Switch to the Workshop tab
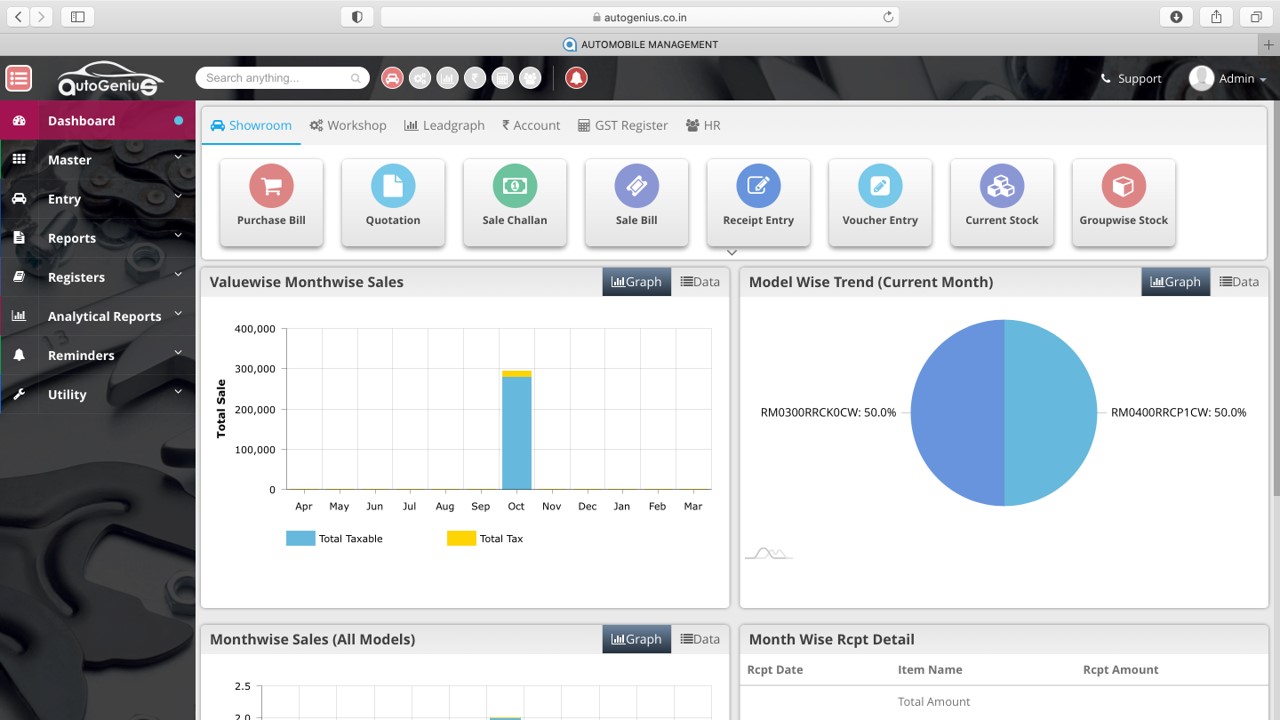1280x720 pixels. pos(347,125)
